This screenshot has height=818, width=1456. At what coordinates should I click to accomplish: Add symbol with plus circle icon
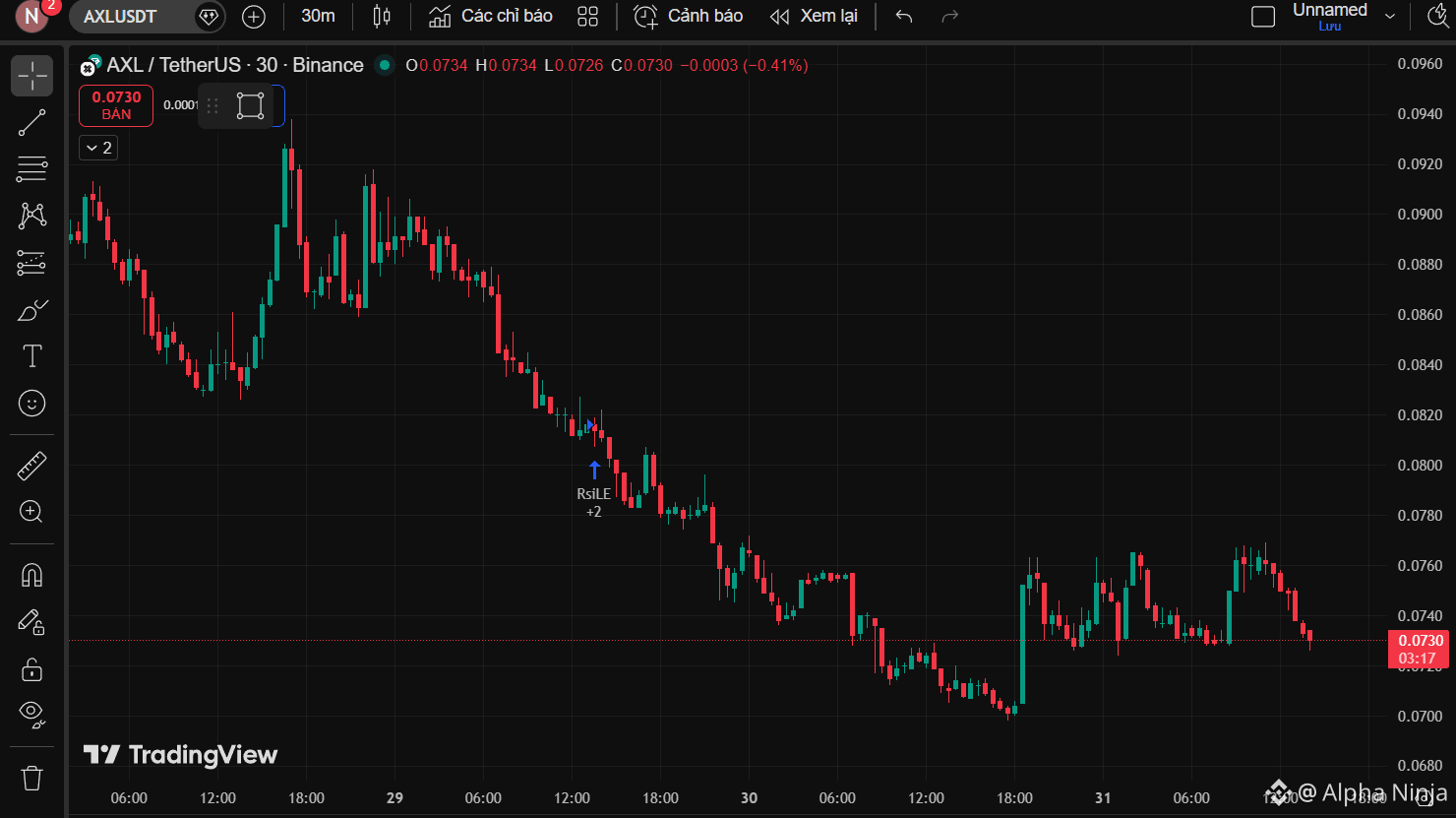click(x=254, y=17)
